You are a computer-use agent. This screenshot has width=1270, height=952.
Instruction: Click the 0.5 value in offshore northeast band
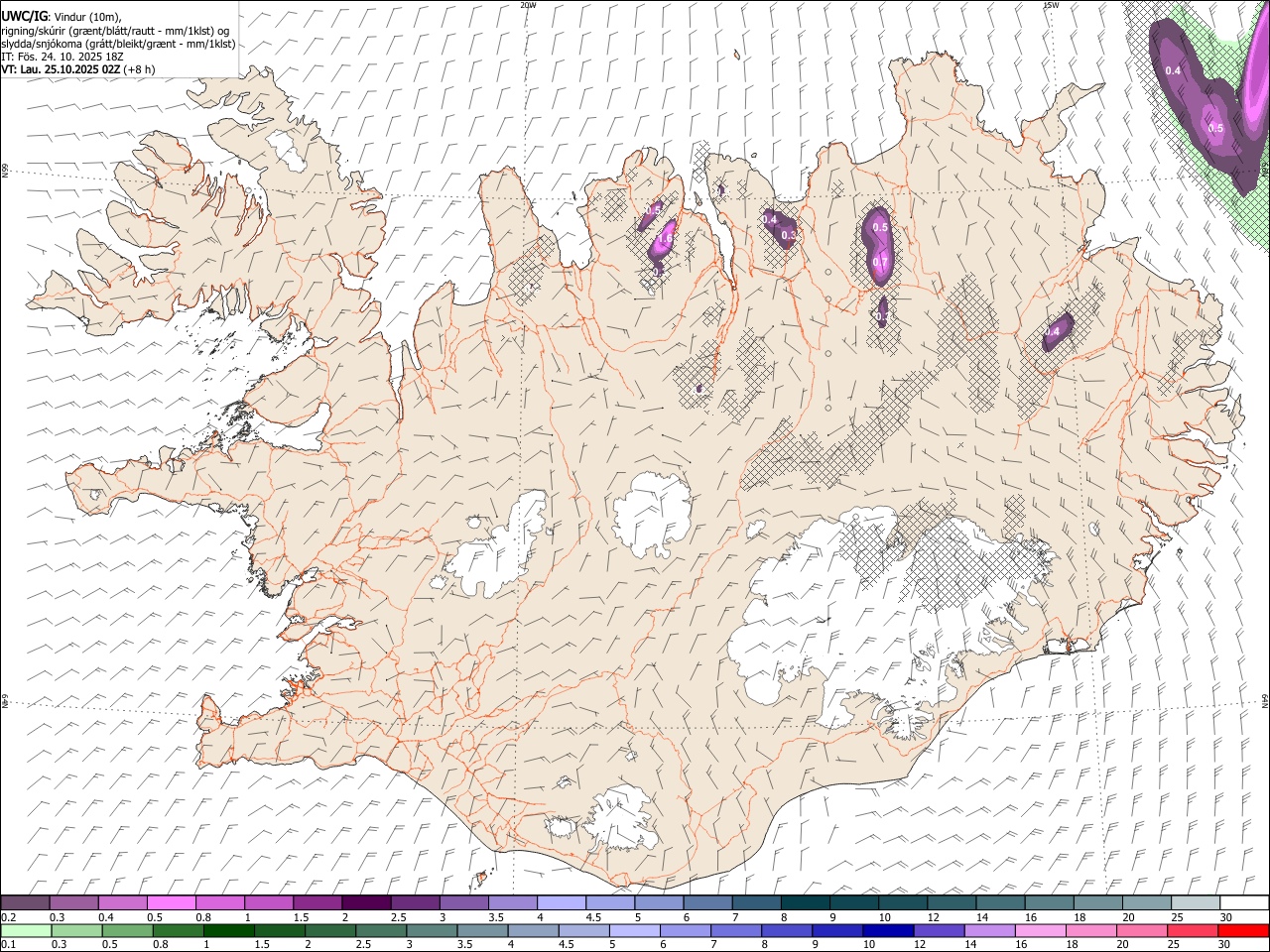point(1215,129)
